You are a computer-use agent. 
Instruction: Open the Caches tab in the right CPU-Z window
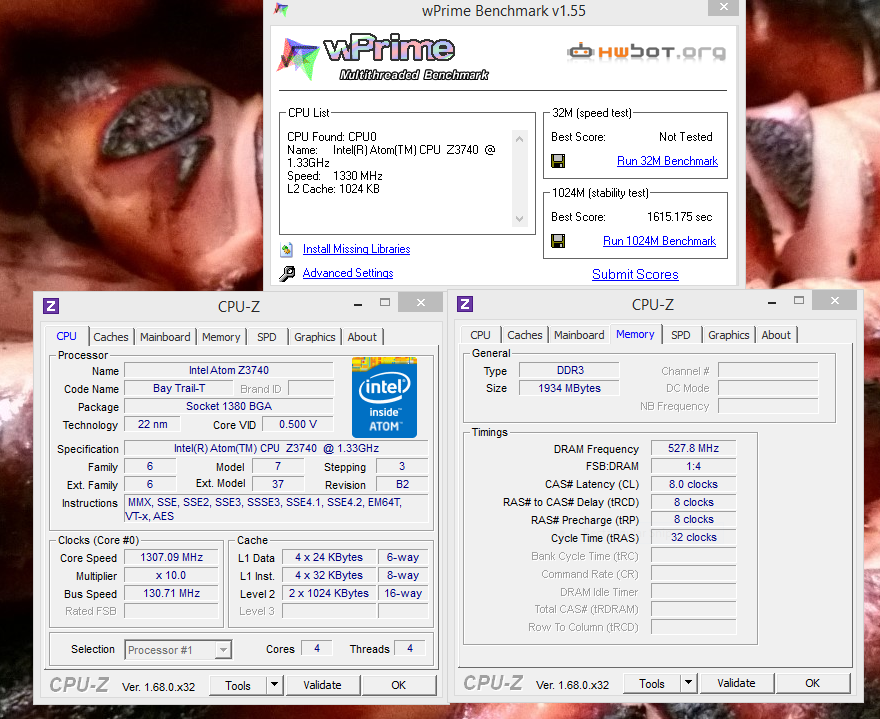tap(525, 335)
